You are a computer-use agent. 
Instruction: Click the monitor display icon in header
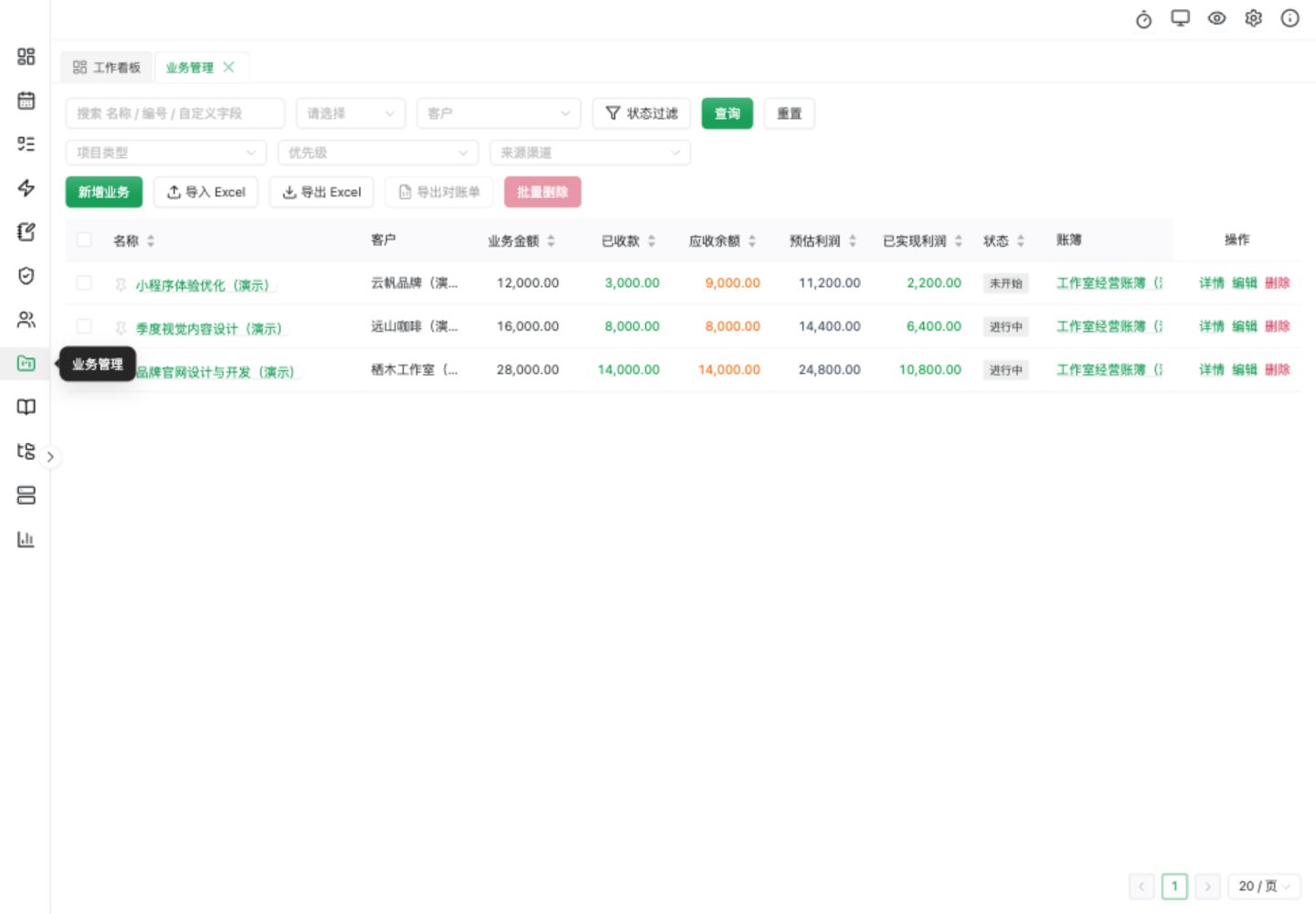[x=1180, y=18]
